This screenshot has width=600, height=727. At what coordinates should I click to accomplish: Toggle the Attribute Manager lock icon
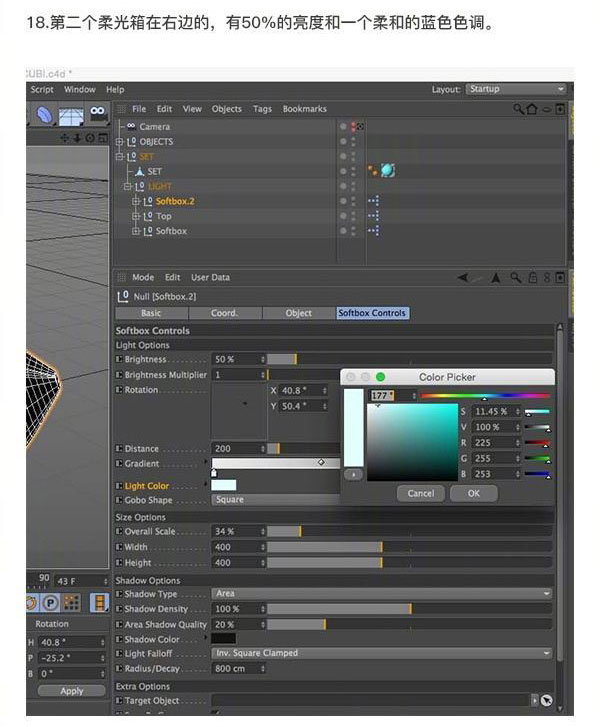(x=533, y=278)
